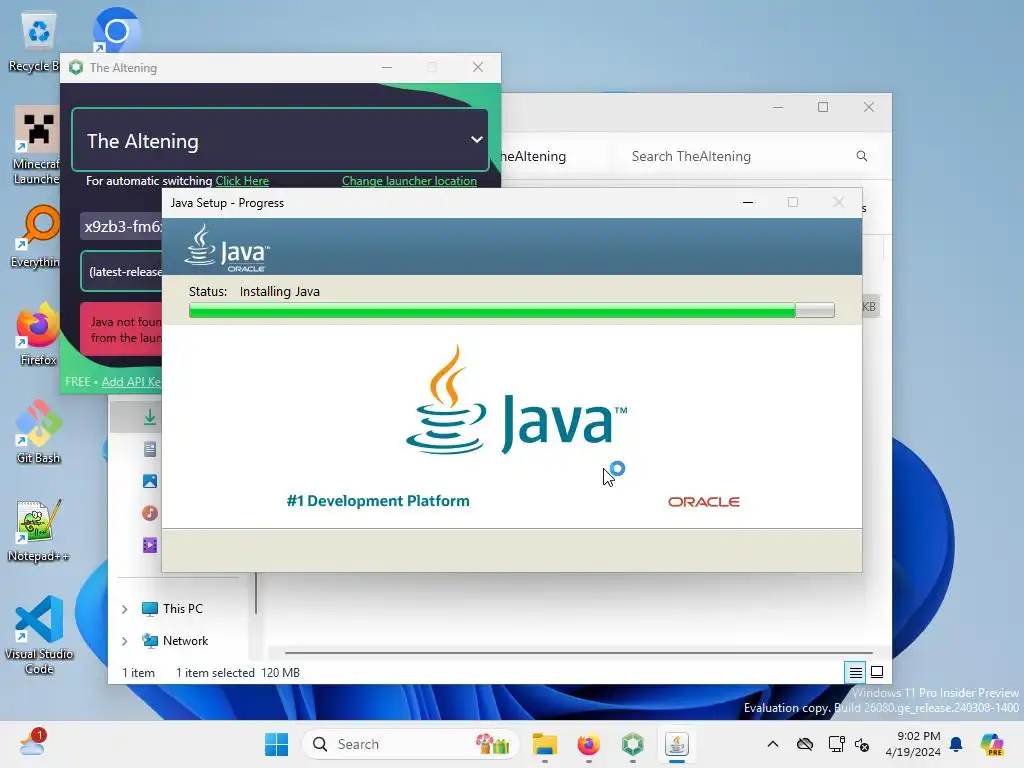This screenshot has height=768, width=1024.
Task: Maximize the File Explorer window
Action: coord(823,107)
